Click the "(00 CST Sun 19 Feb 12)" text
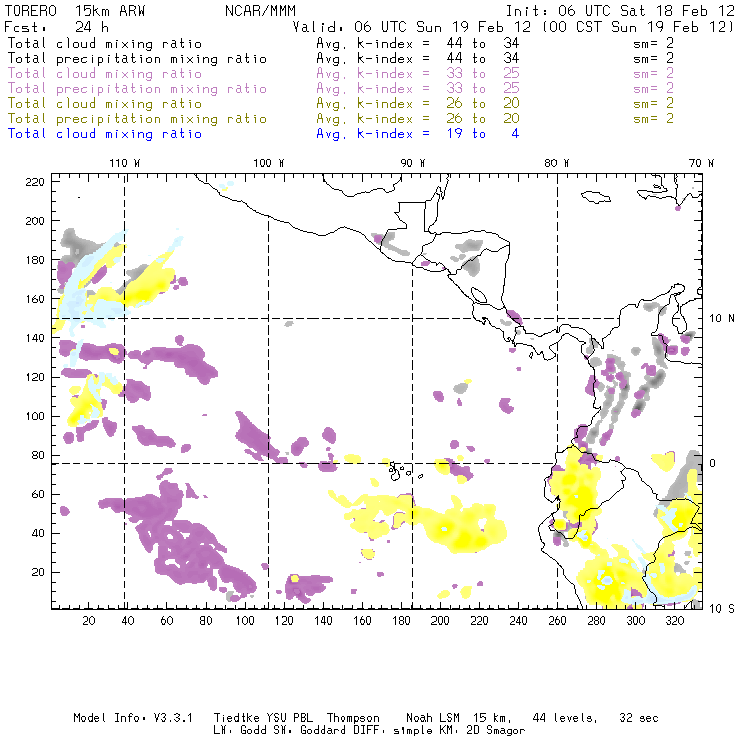This screenshot has height=740, width=740. [x=638, y=27]
